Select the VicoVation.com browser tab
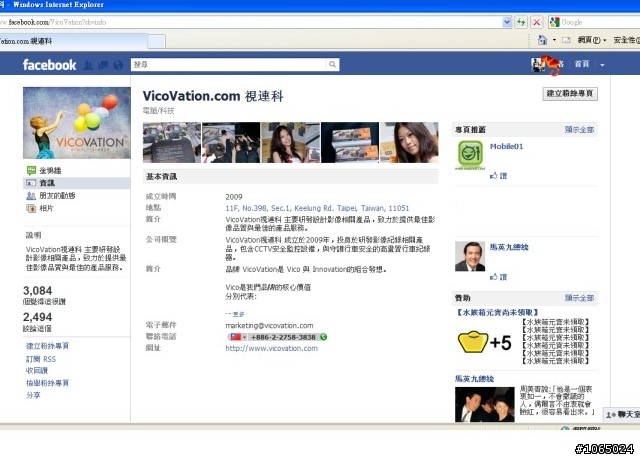This screenshot has height=457, width=640. point(73,41)
